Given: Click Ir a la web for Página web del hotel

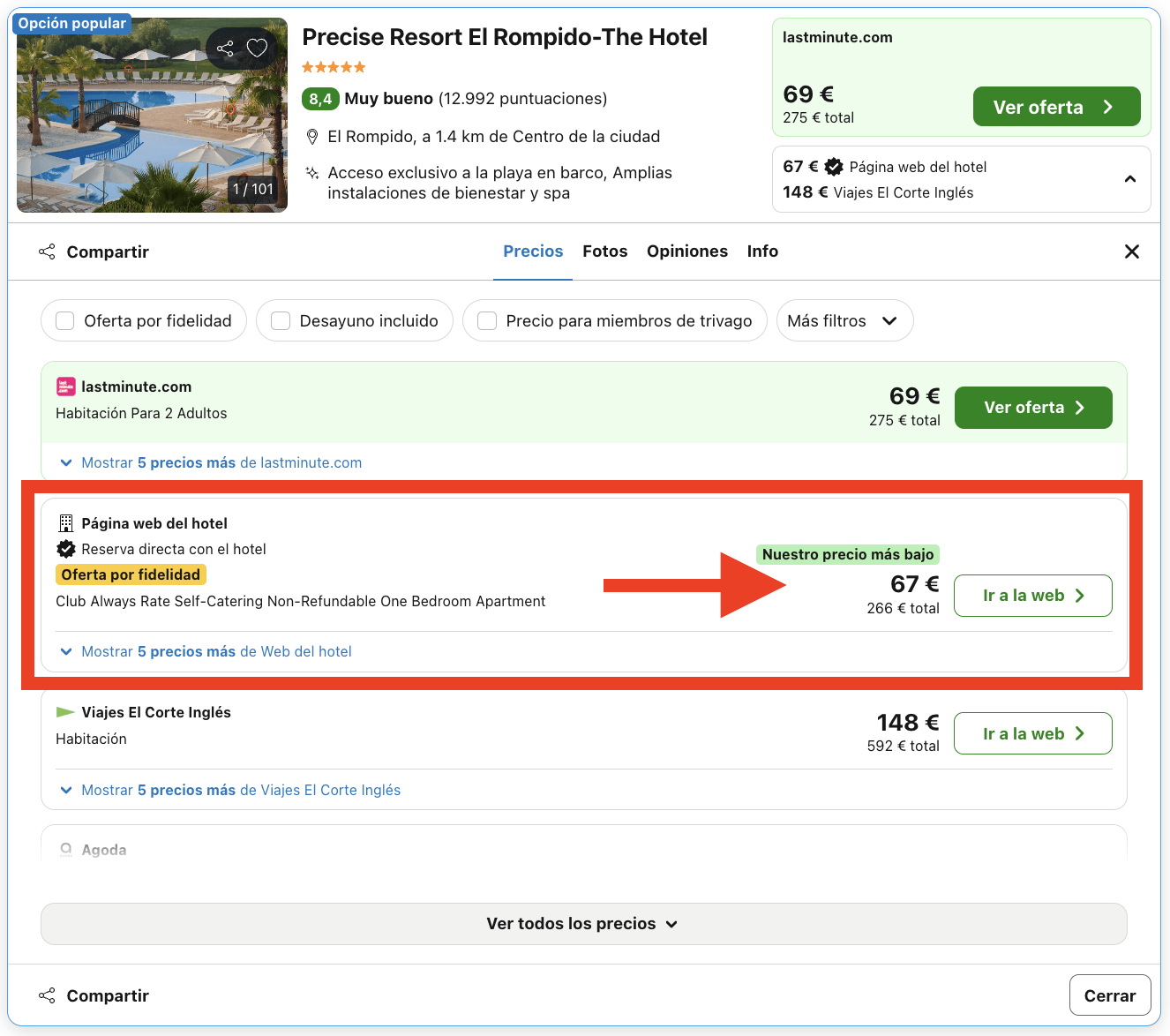Looking at the screenshot, I should click(x=1032, y=596).
